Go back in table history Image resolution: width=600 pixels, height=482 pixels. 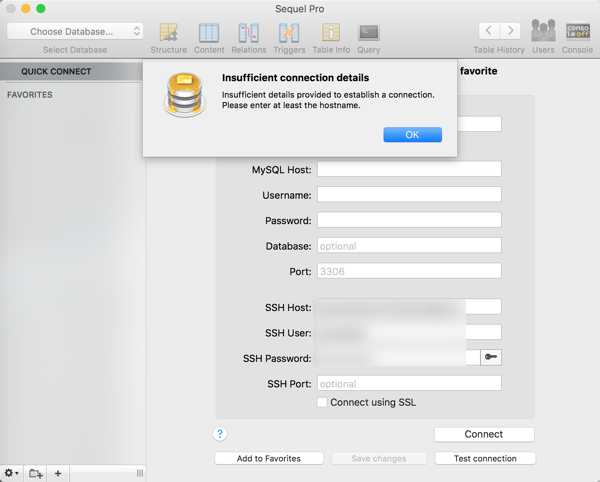[489, 31]
